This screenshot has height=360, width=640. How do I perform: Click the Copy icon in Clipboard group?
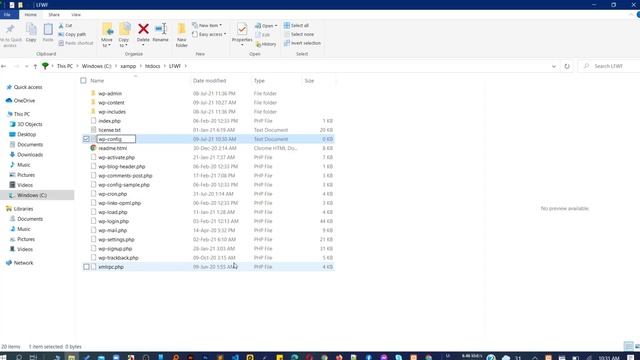pyautogui.click(x=31, y=29)
